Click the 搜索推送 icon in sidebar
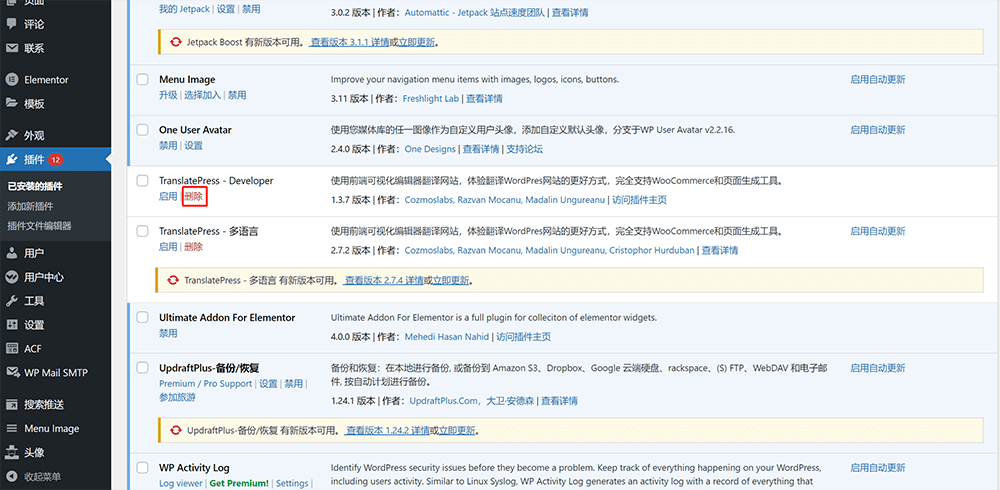The height and width of the screenshot is (490, 1000). coord(11,404)
